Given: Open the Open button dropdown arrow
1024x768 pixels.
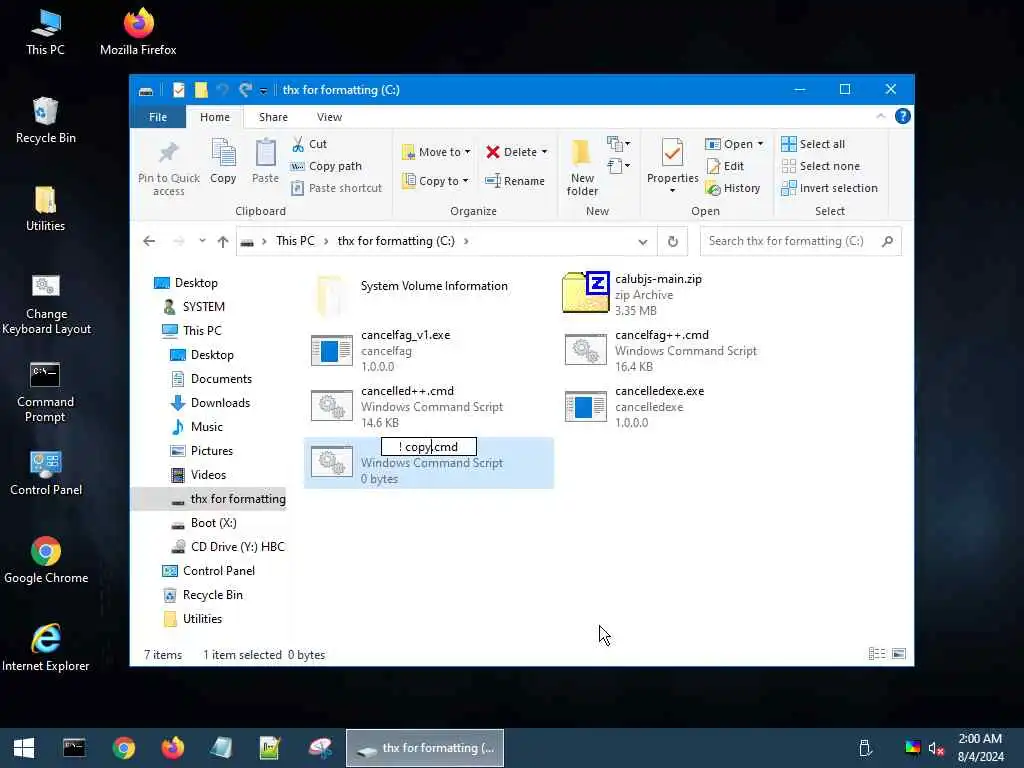Looking at the screenshot, I should 760,144.
